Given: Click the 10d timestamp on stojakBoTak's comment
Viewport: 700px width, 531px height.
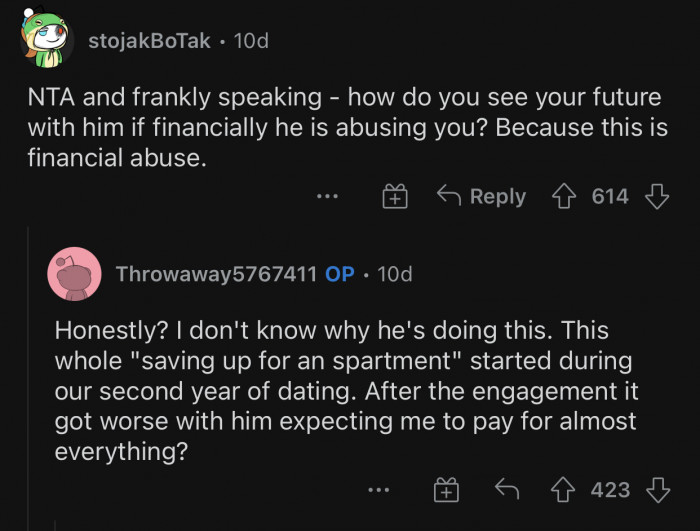Looking at the screenshot, I should tap(250, 41).
